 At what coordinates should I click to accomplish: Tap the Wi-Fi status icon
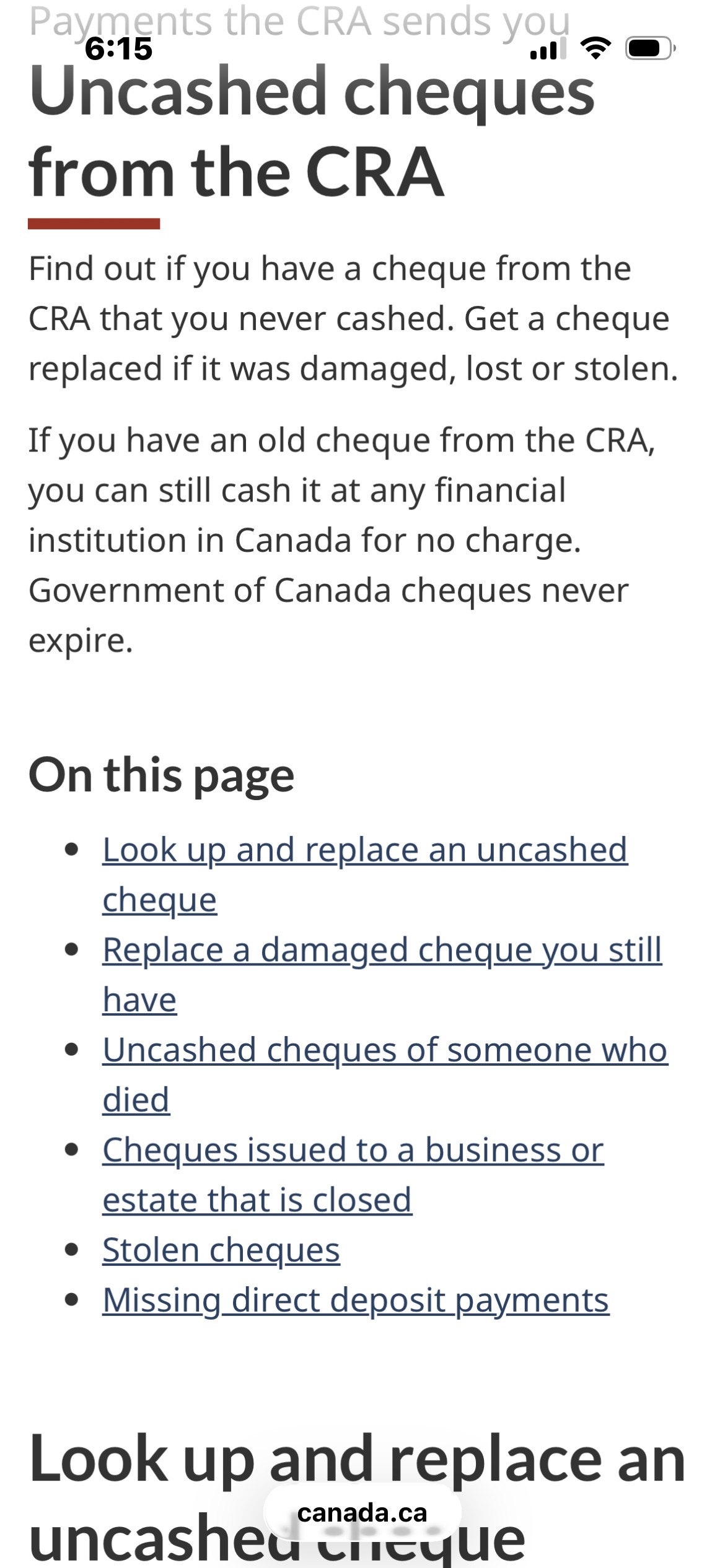click(595, 48)
